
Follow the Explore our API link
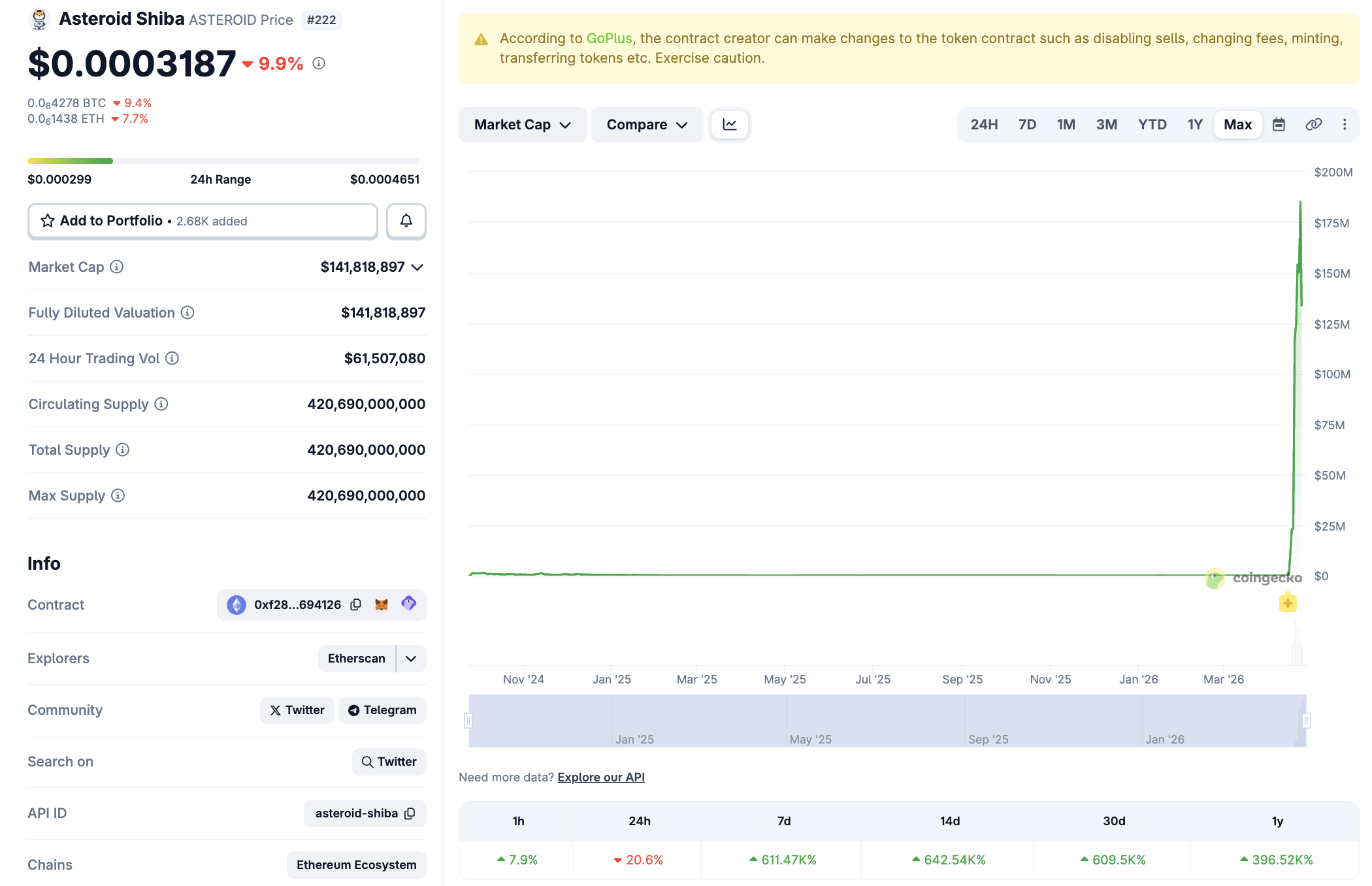point(600,777)
